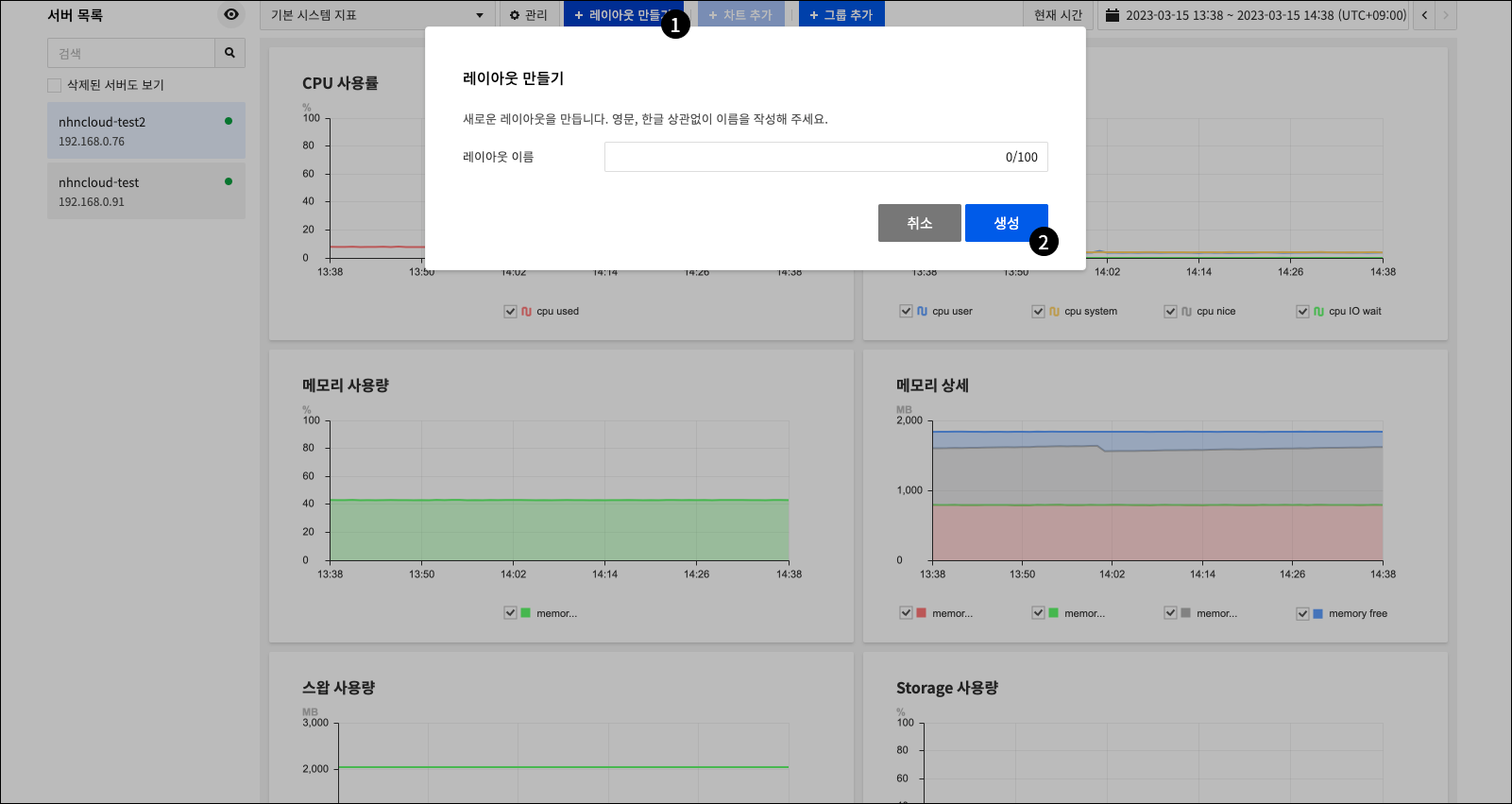Toggle server list visibility eye icon

(x=230, y=14)
